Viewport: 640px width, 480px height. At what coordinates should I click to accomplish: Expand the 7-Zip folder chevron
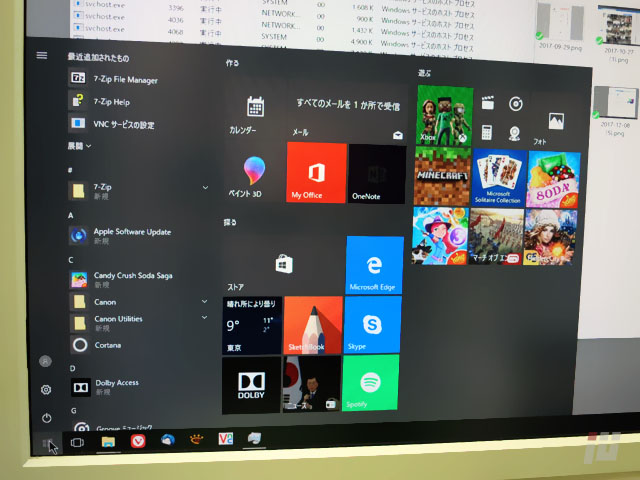click(205, 188)
